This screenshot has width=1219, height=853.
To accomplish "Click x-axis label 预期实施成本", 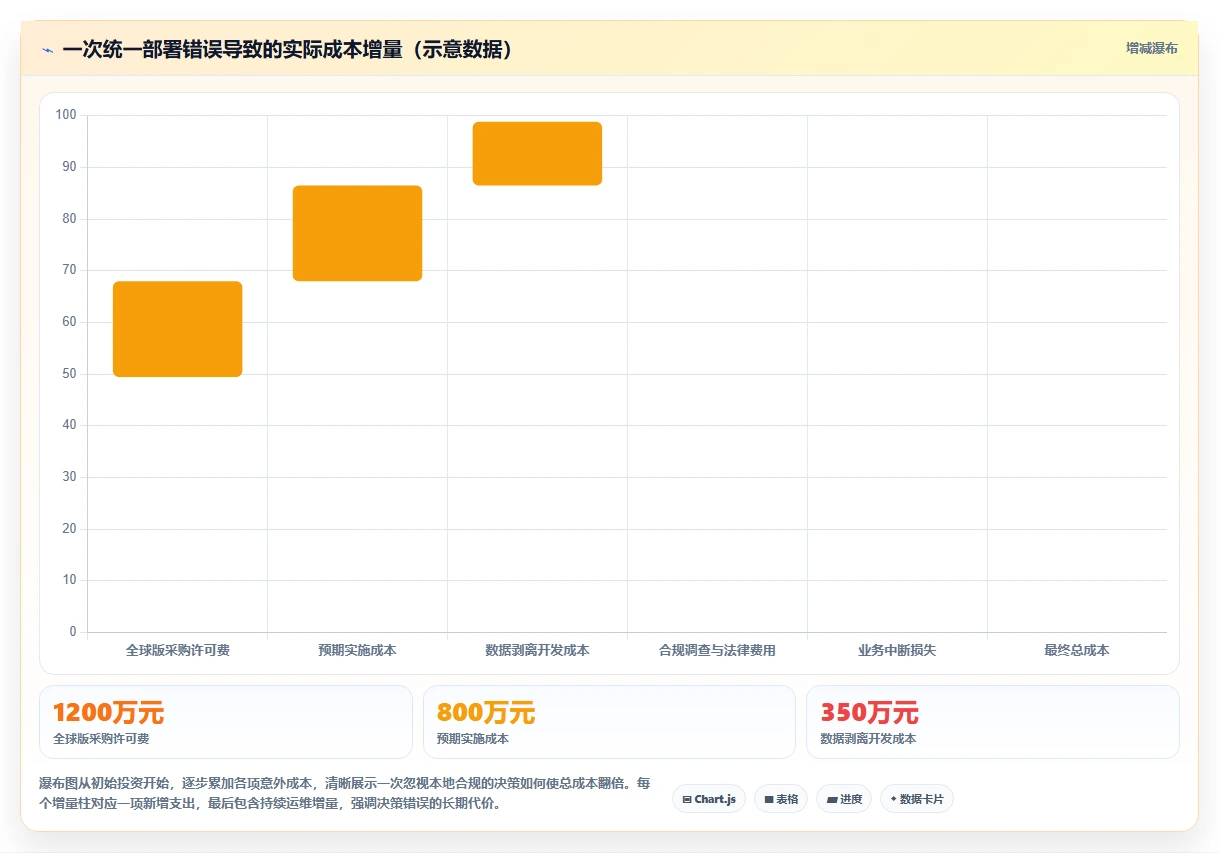I will 358,650.
